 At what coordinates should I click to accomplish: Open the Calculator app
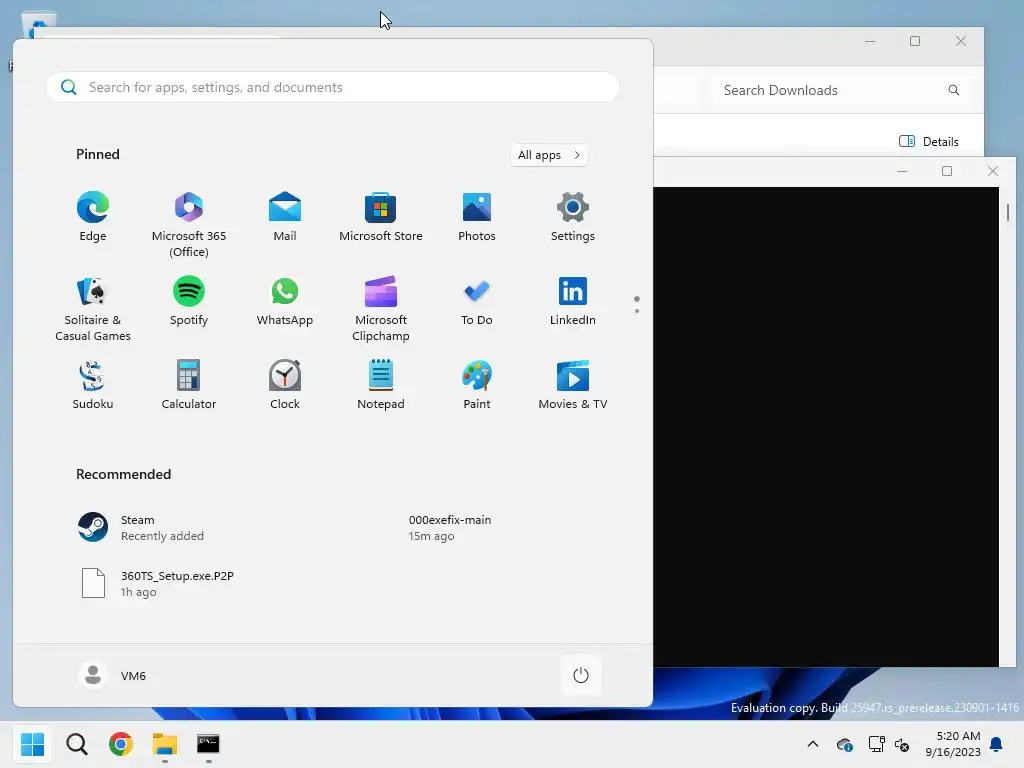point(189,385)
